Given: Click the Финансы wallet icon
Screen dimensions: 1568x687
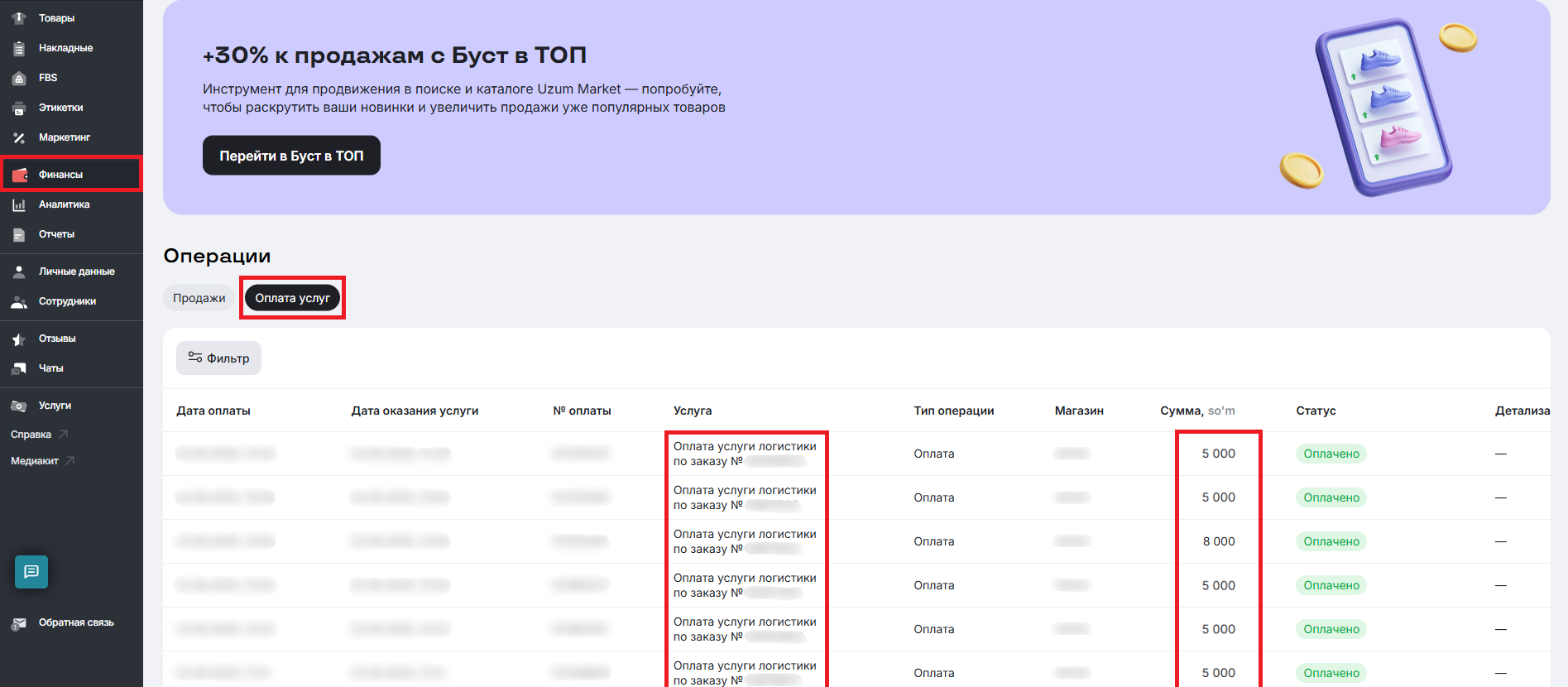Looking at the screenshot, I should tap(20, 175).
